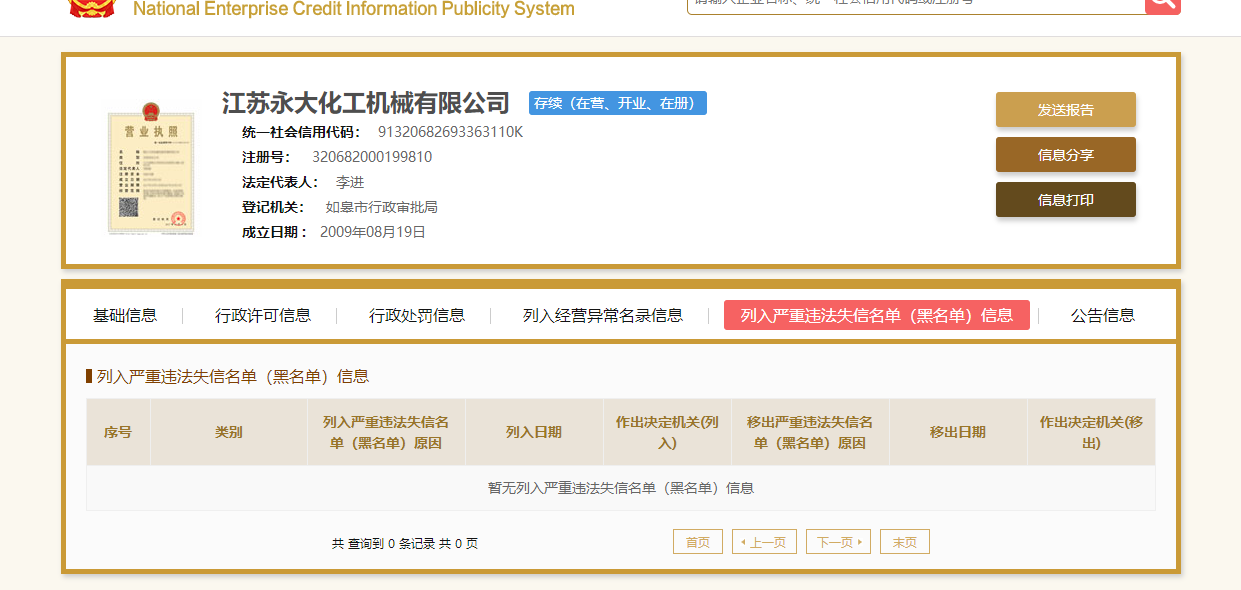
Task: Click the 移出日期 column header
Action: [x=958, y=432]
